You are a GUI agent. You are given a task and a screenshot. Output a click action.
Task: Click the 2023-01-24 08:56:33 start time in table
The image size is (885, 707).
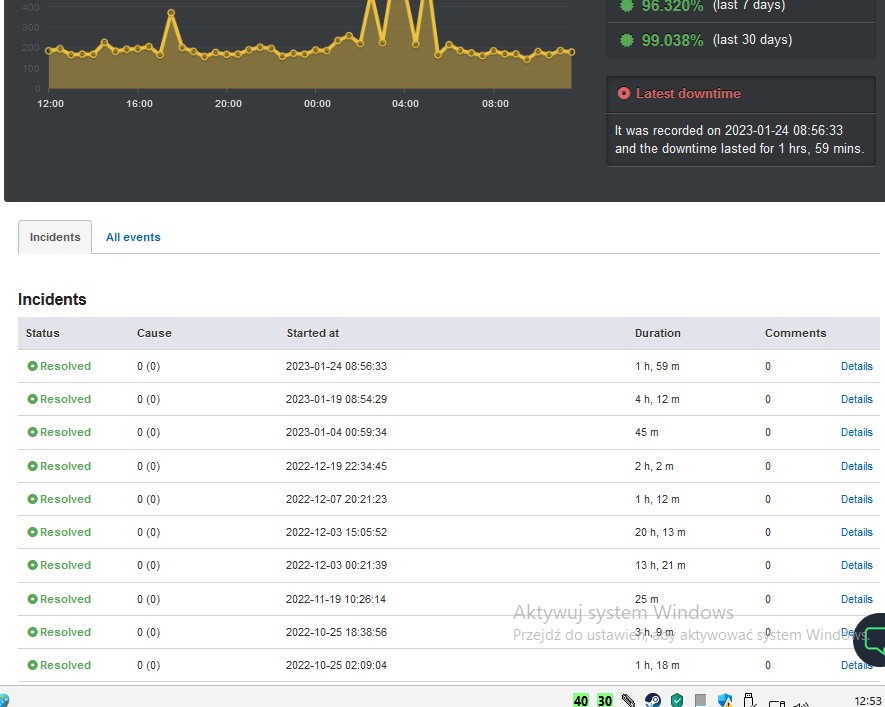[336, 366]
